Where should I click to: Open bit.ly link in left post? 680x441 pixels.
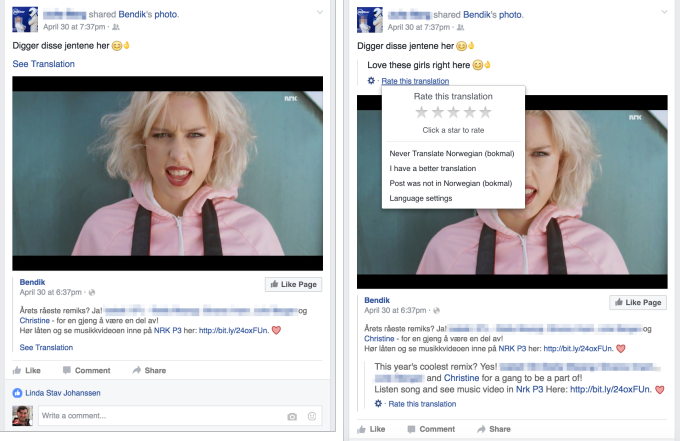point(233,330)
